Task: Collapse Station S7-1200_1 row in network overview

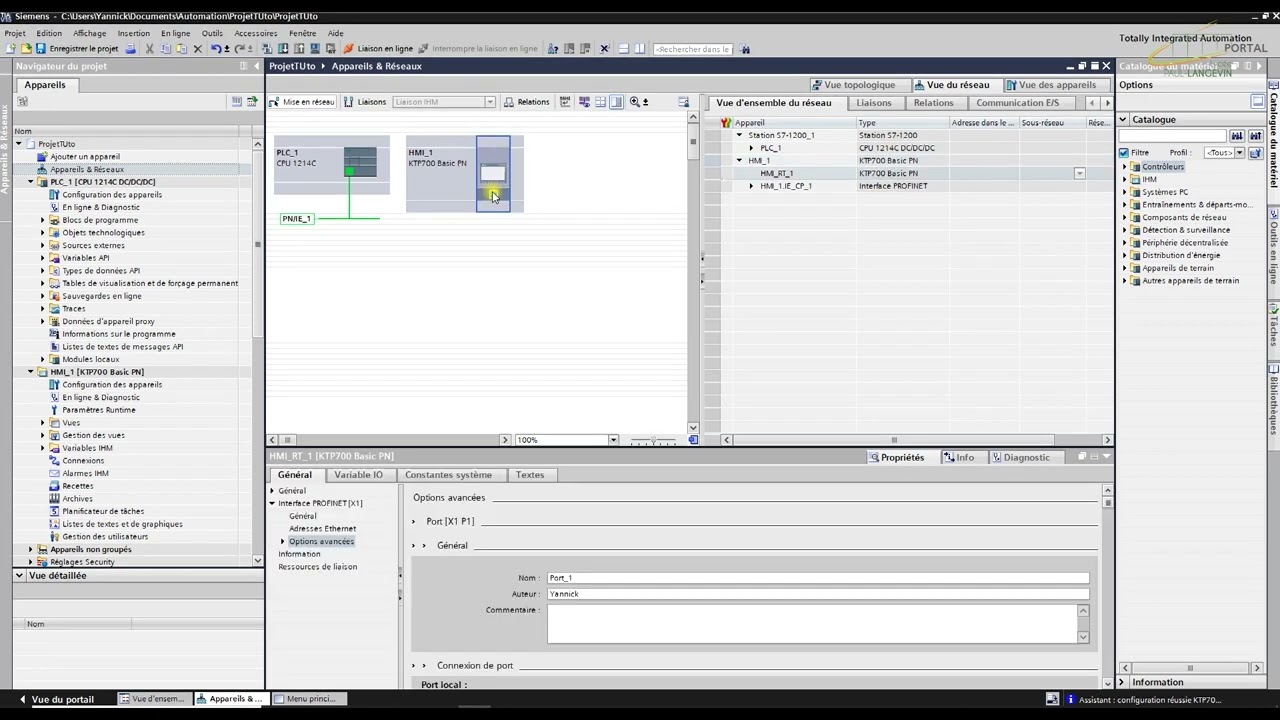Action: click(x=739, y=135)
